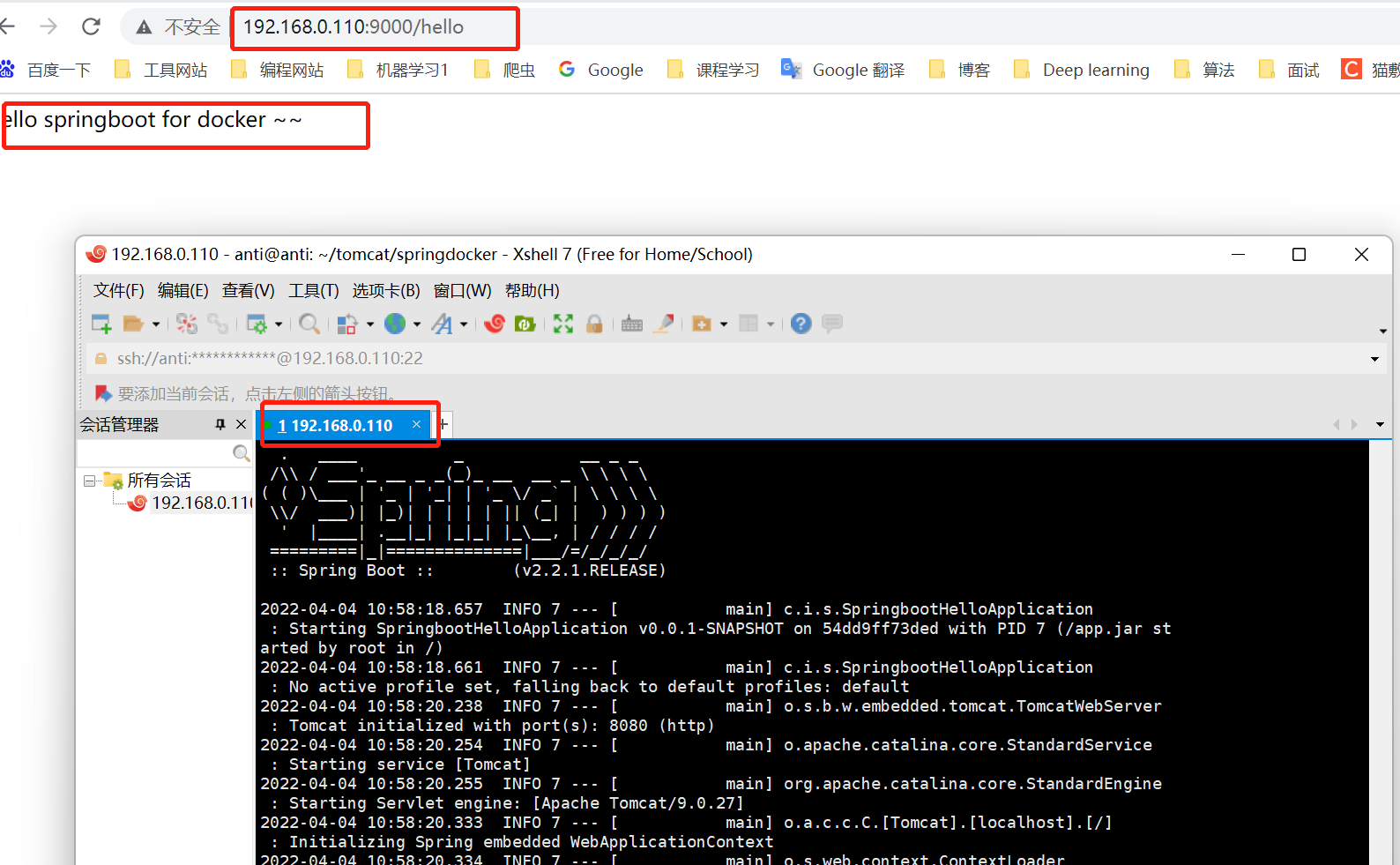This screenshot has width=1400, height=865.
Task: Open the tab list dropdown arrow at right
Action: 1380,425
